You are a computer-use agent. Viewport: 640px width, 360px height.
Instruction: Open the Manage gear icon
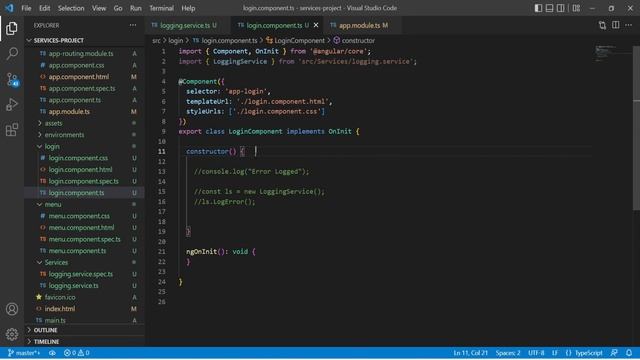[x=12, y=334]
